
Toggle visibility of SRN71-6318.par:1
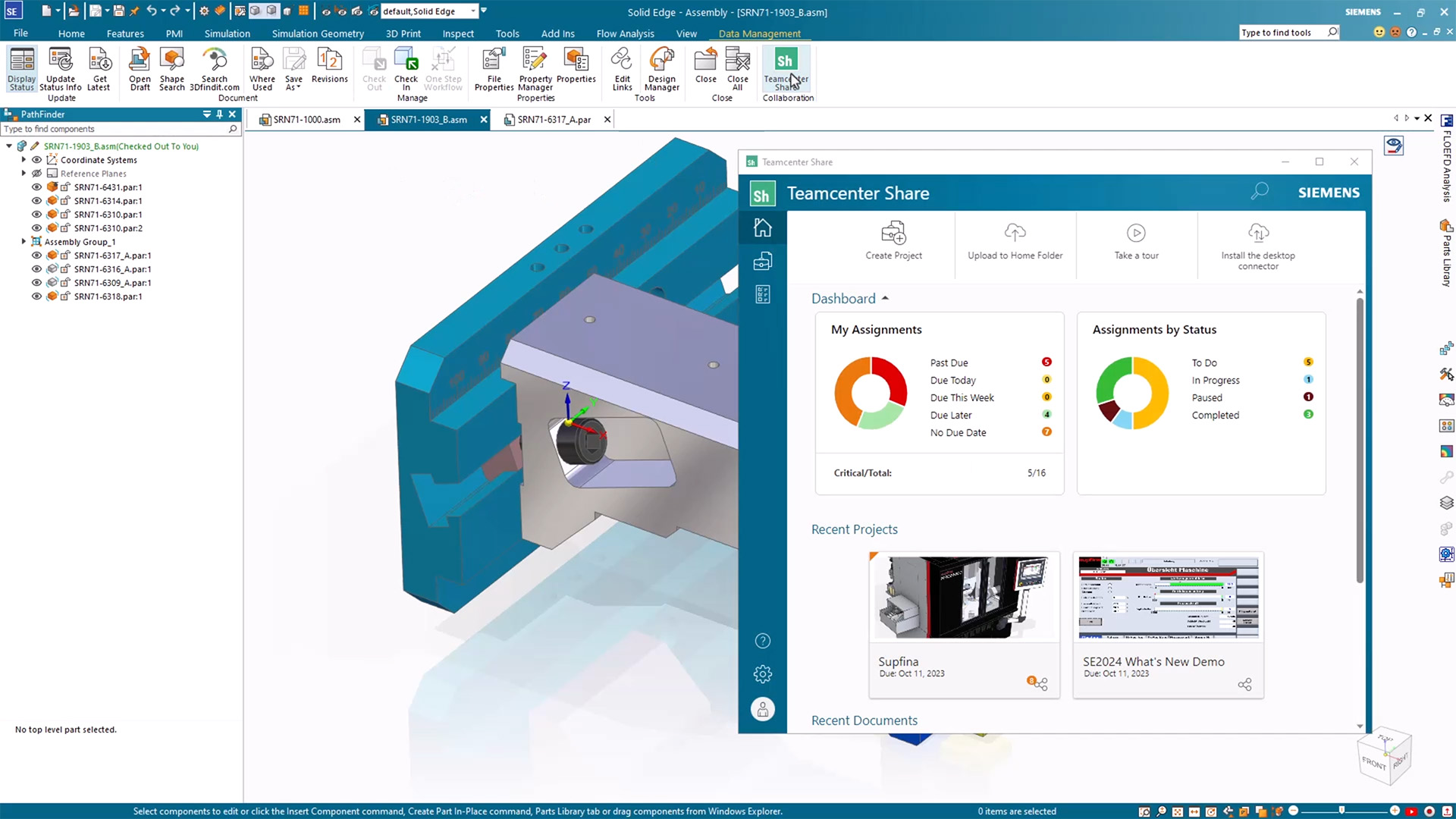36,296
